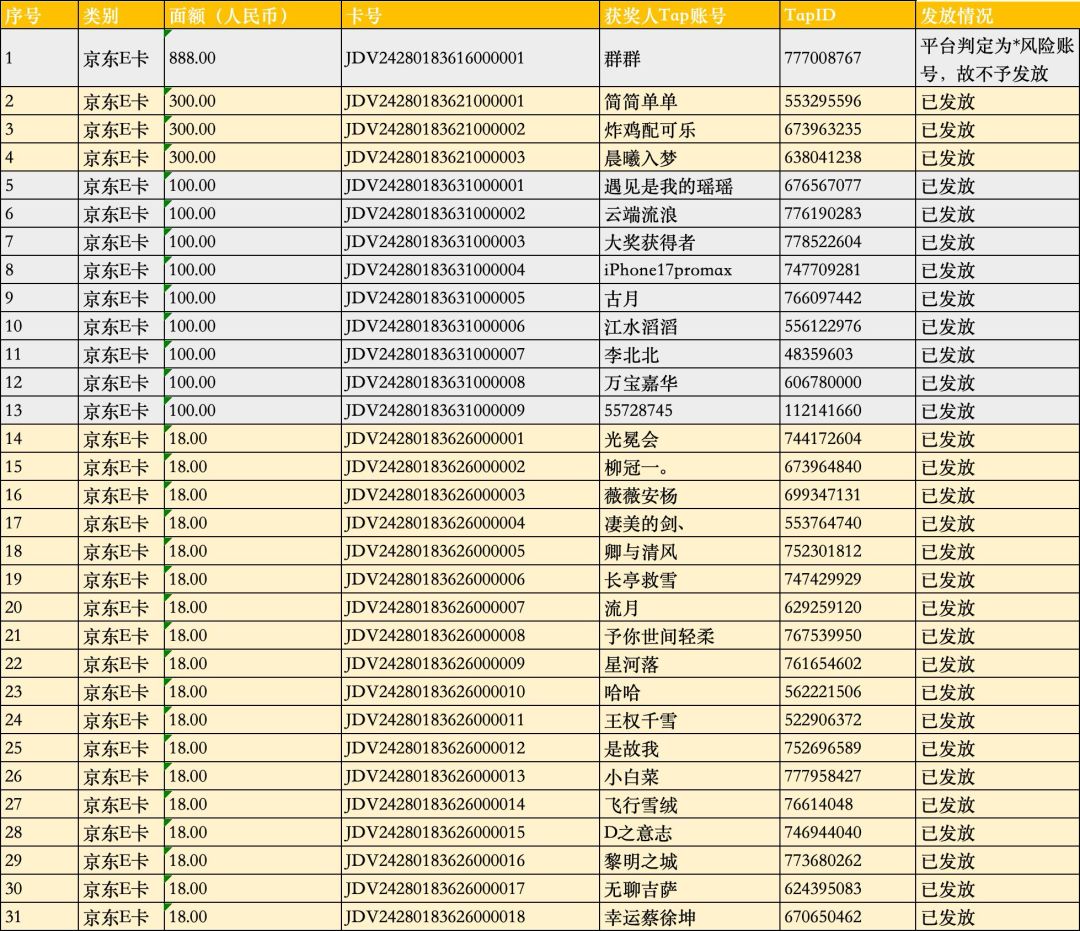The image size is (1080, 931).
Task: Select the winner name 小白菜
Action: click(x=631, y=777)
